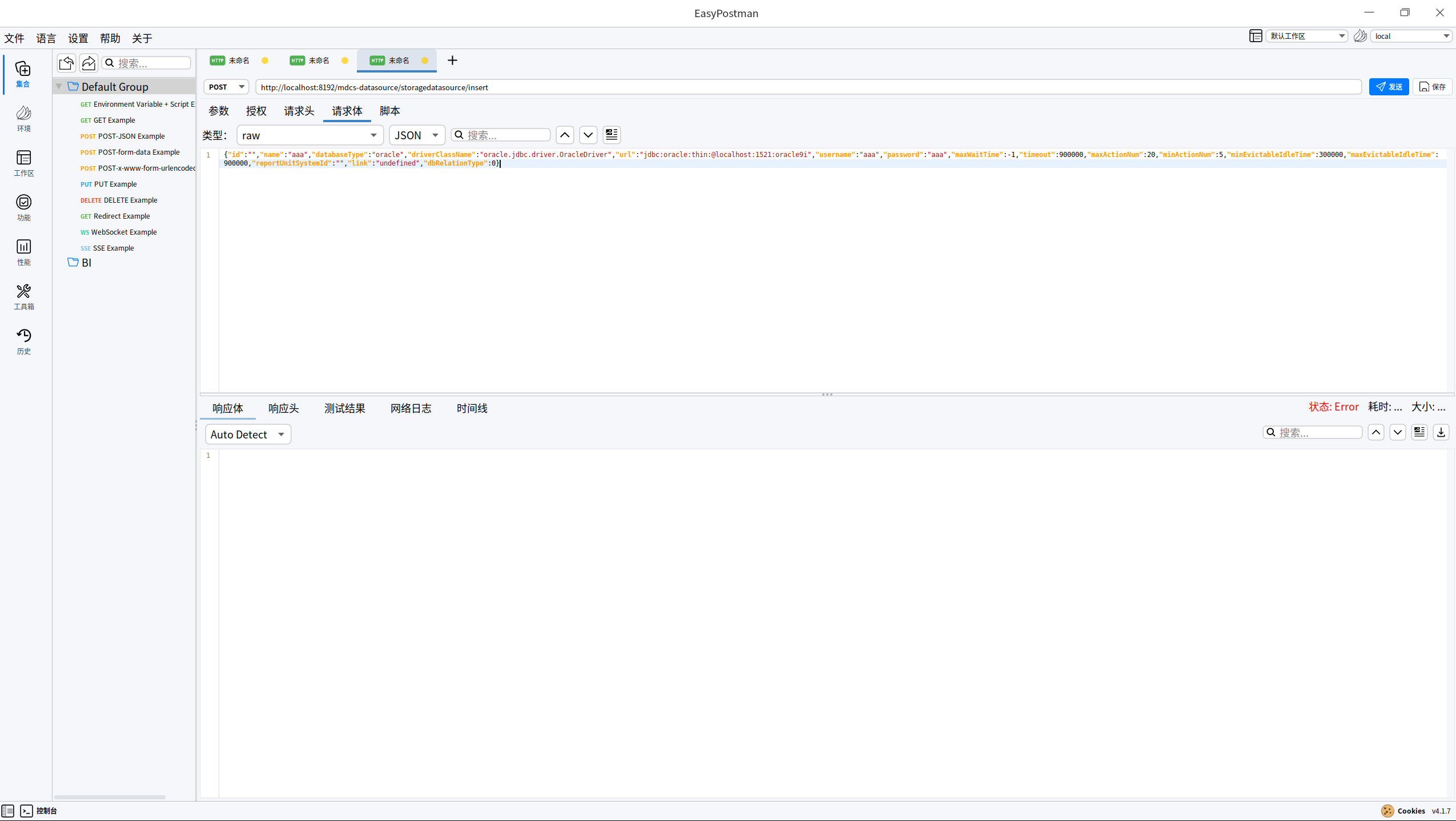The width and height of the screenshot is (1456, 821).
Task: Open the raw body type dropdown
Action: (309, 135)
